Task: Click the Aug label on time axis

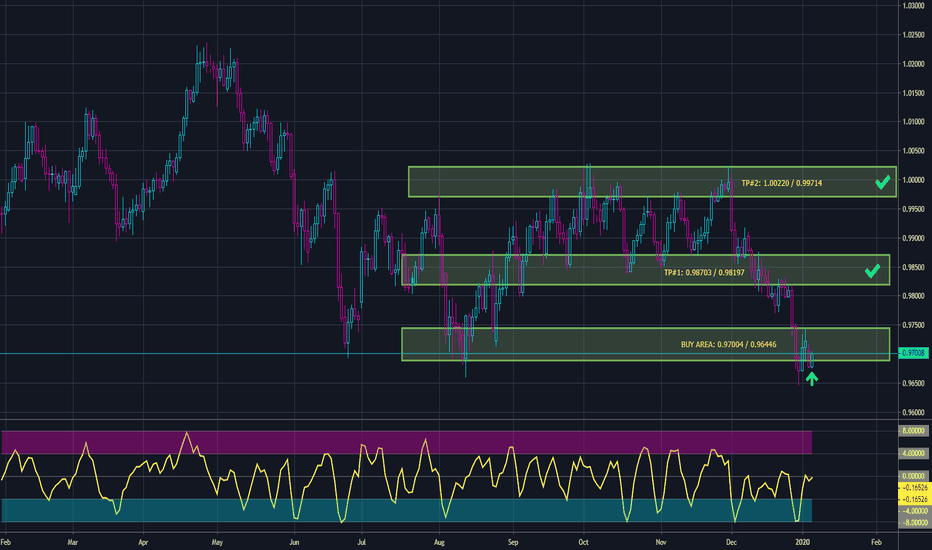Action: click(x=439, y=542)
